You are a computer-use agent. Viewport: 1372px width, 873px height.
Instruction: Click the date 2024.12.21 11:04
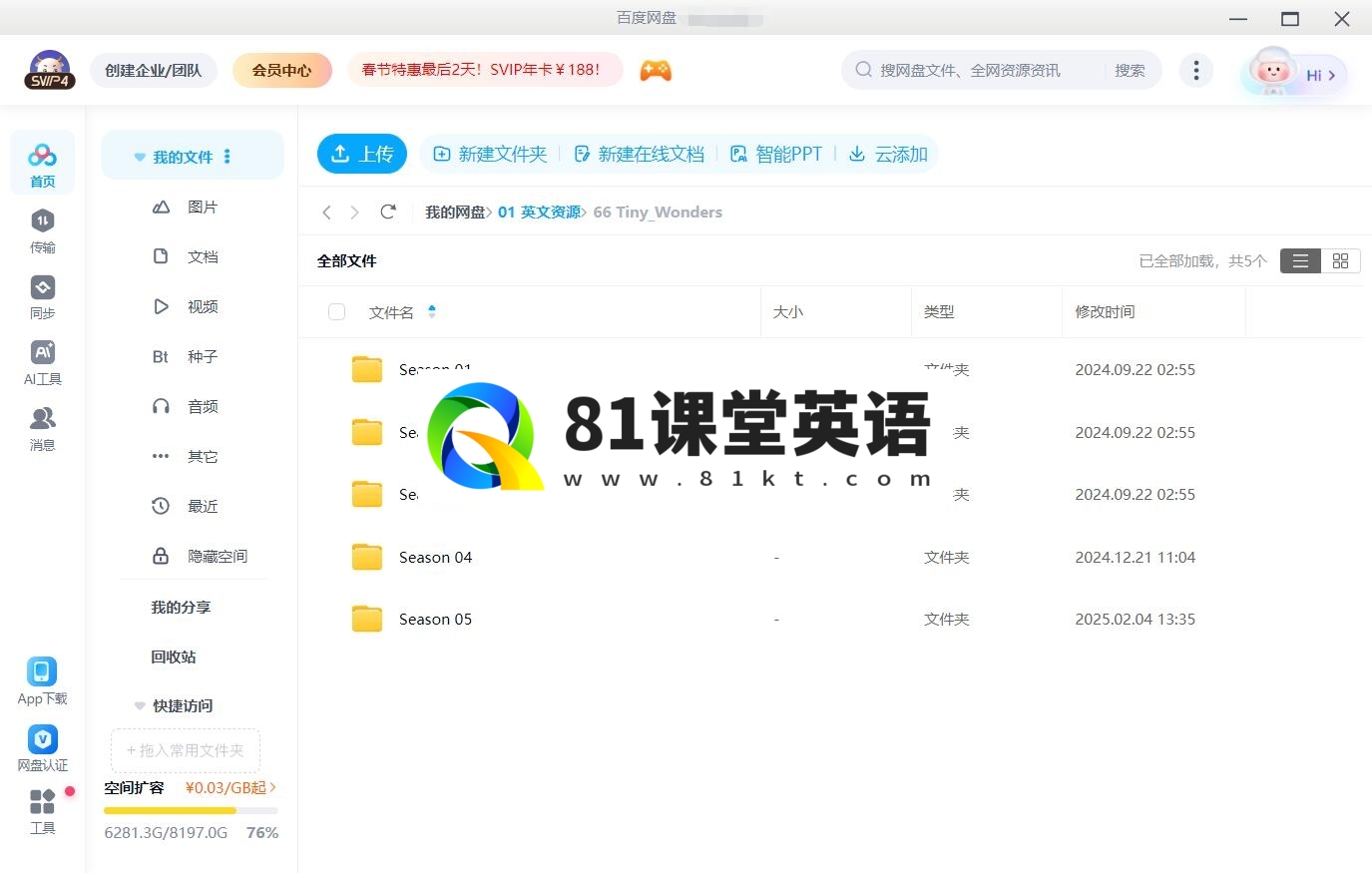[1135, 557]
